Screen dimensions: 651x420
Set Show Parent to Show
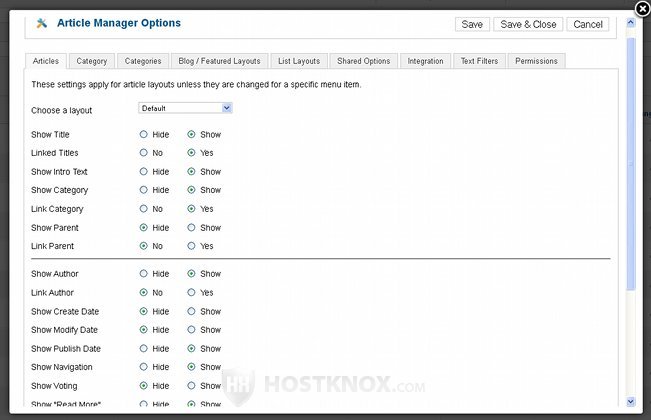click(191, 228)
